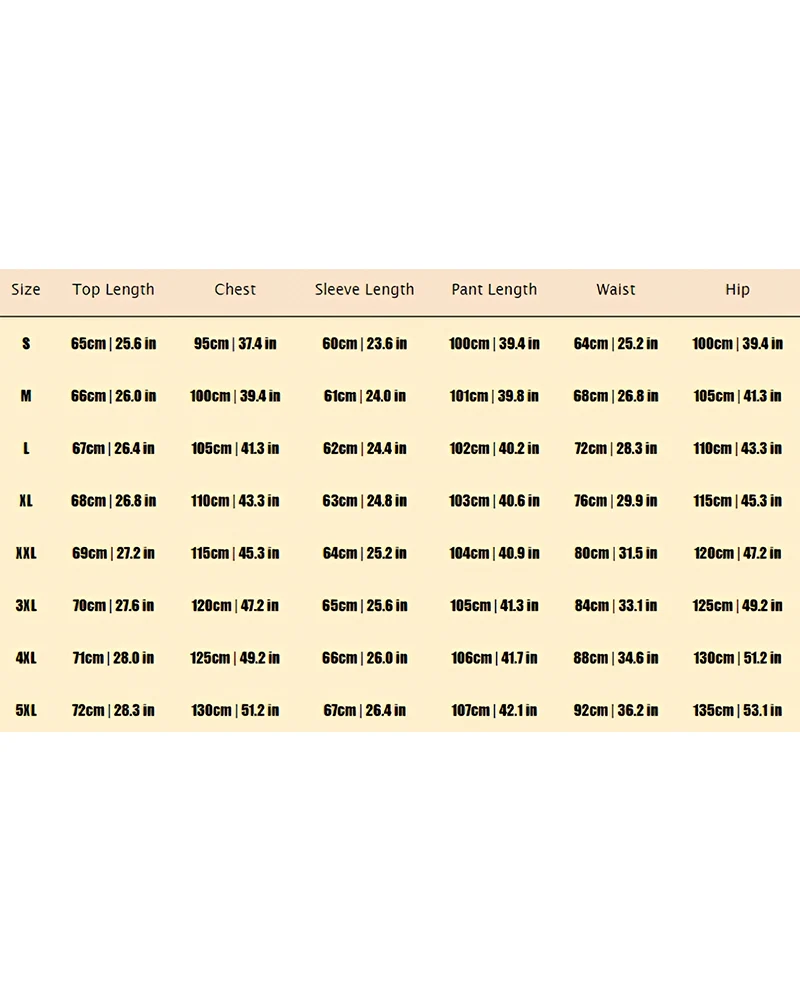Viewport: 800px width, 1000px height.
Task: Select the Sleeve Length column header
Action: pyautogui.click(x=364, y=290)
